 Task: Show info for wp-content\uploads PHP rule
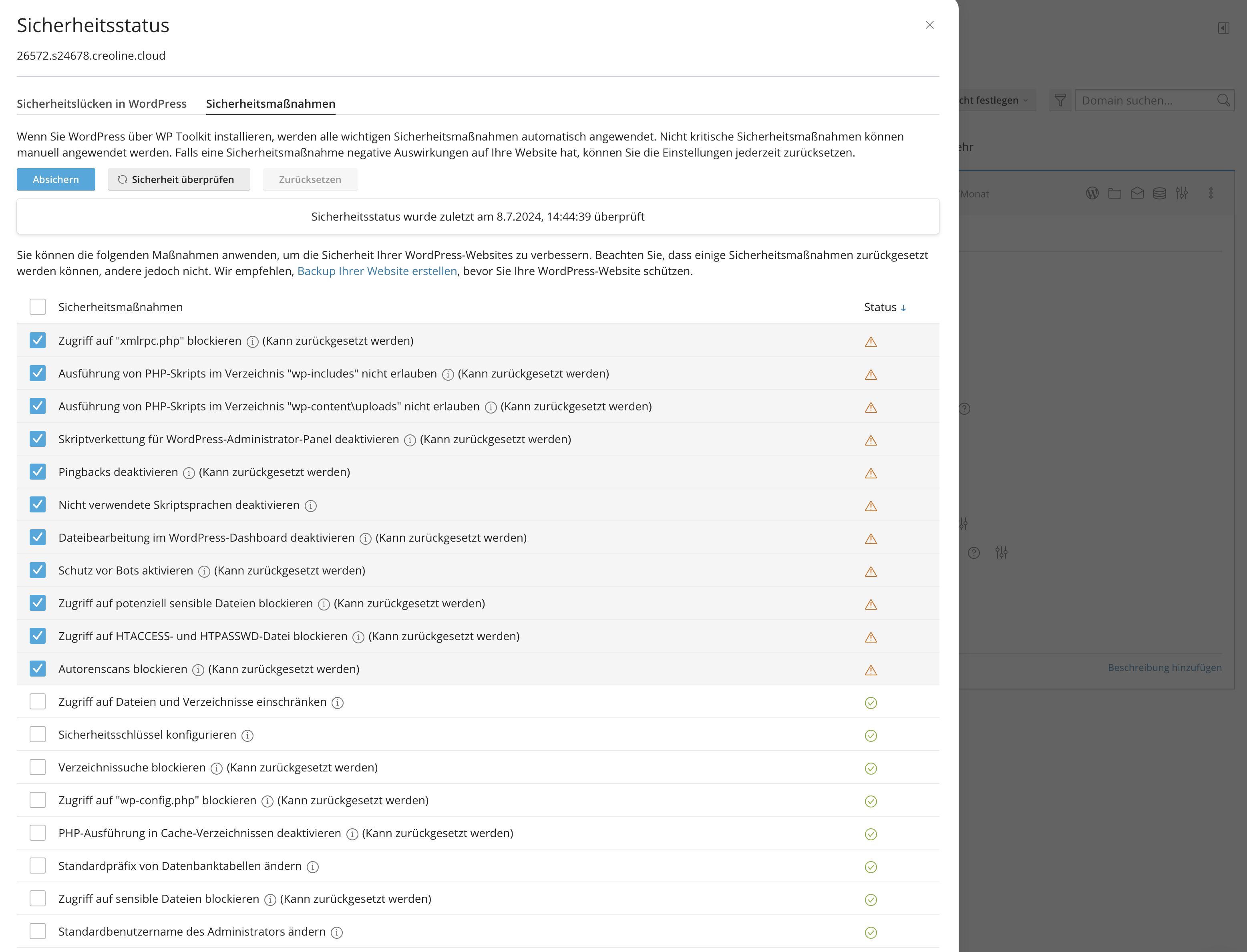[491, 408]
